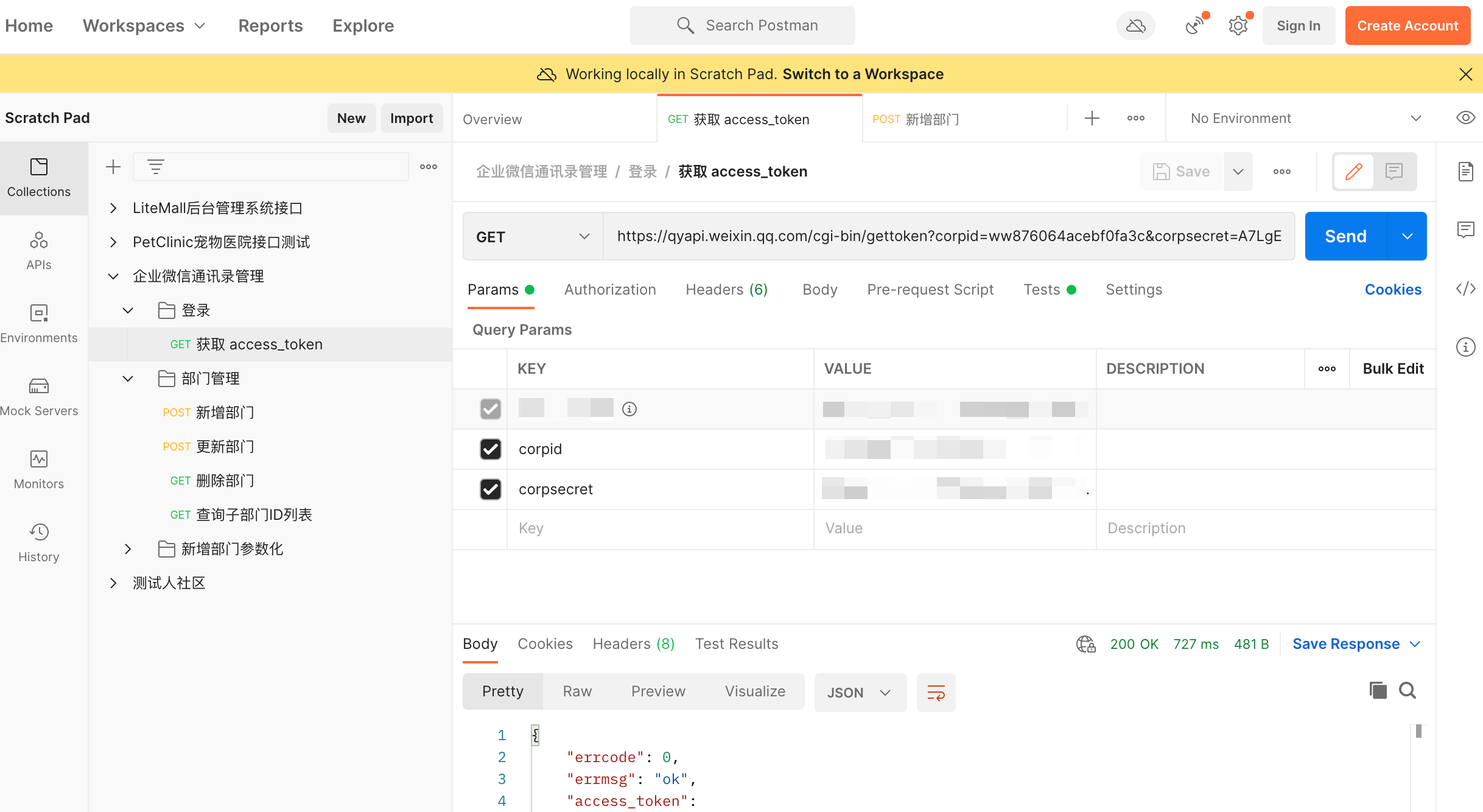Image resolution: width=1483 pixels, height=812 pixels.
Task: Open the JSON format dropdown
Action: 860,693
